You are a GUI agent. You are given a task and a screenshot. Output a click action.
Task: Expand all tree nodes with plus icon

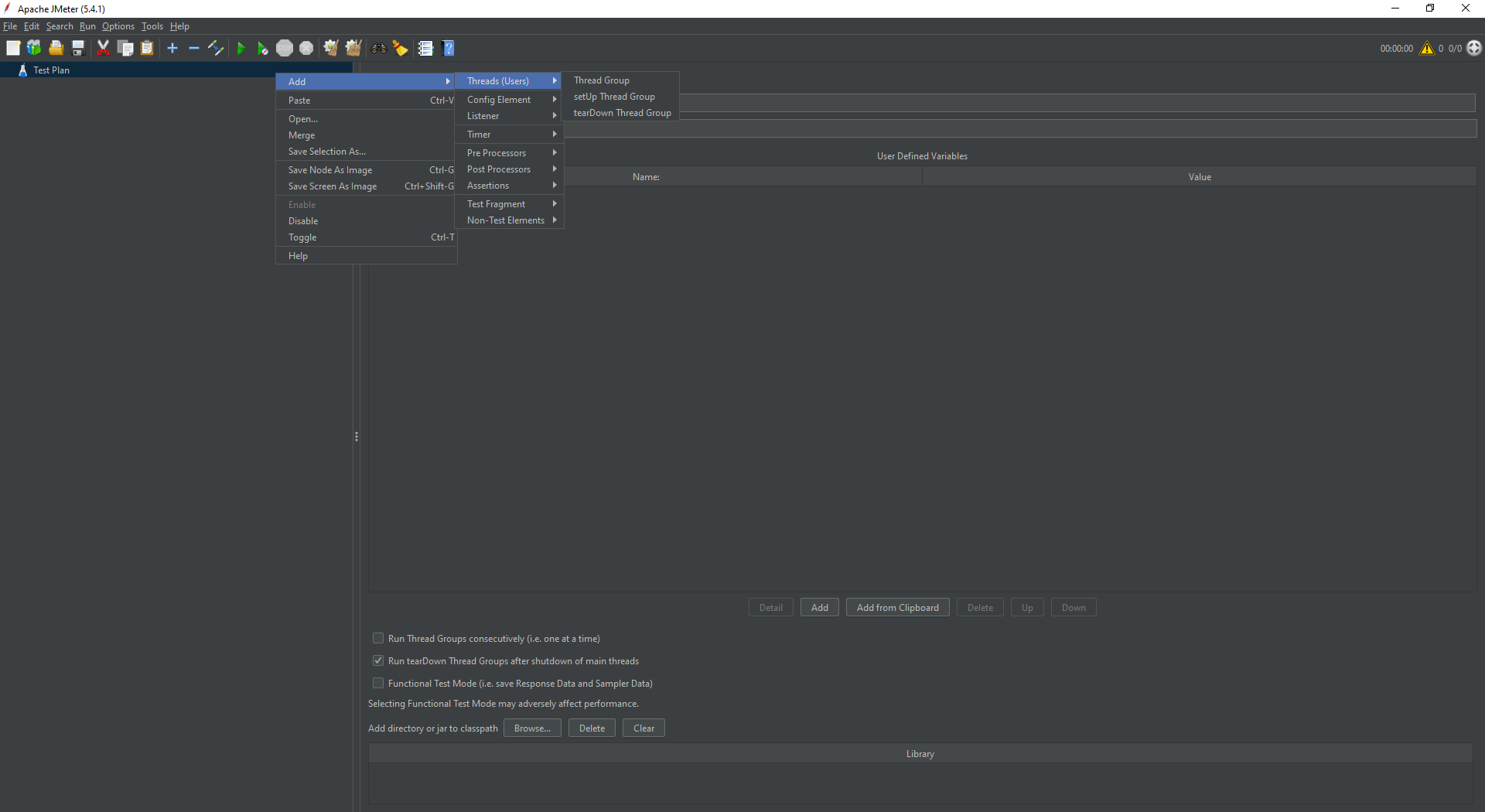(172, 48)
